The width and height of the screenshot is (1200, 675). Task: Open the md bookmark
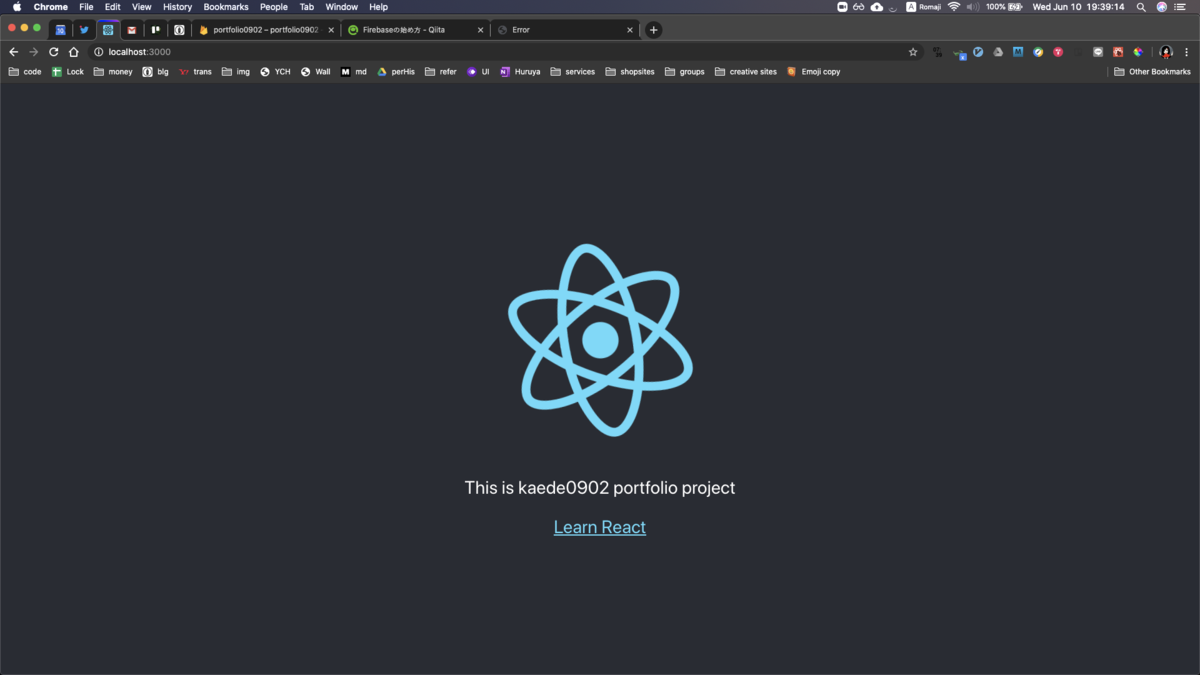pyautogui.click(x=354, y=72)
